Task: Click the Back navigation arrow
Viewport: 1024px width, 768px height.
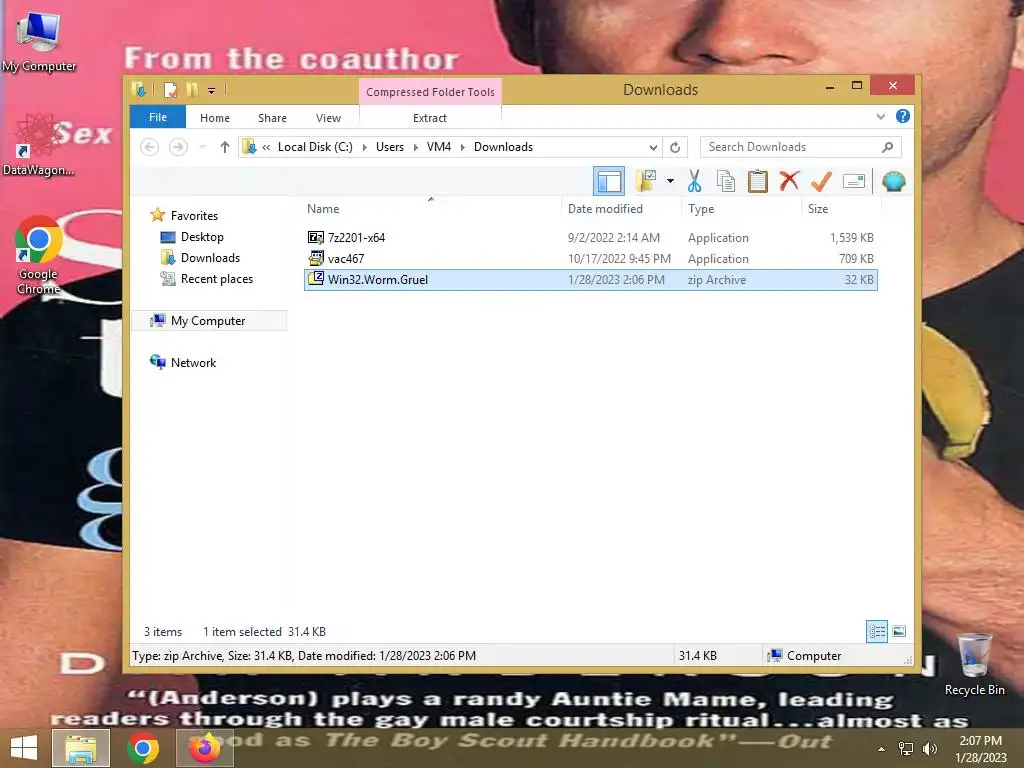Action: (x=150, y=147)
